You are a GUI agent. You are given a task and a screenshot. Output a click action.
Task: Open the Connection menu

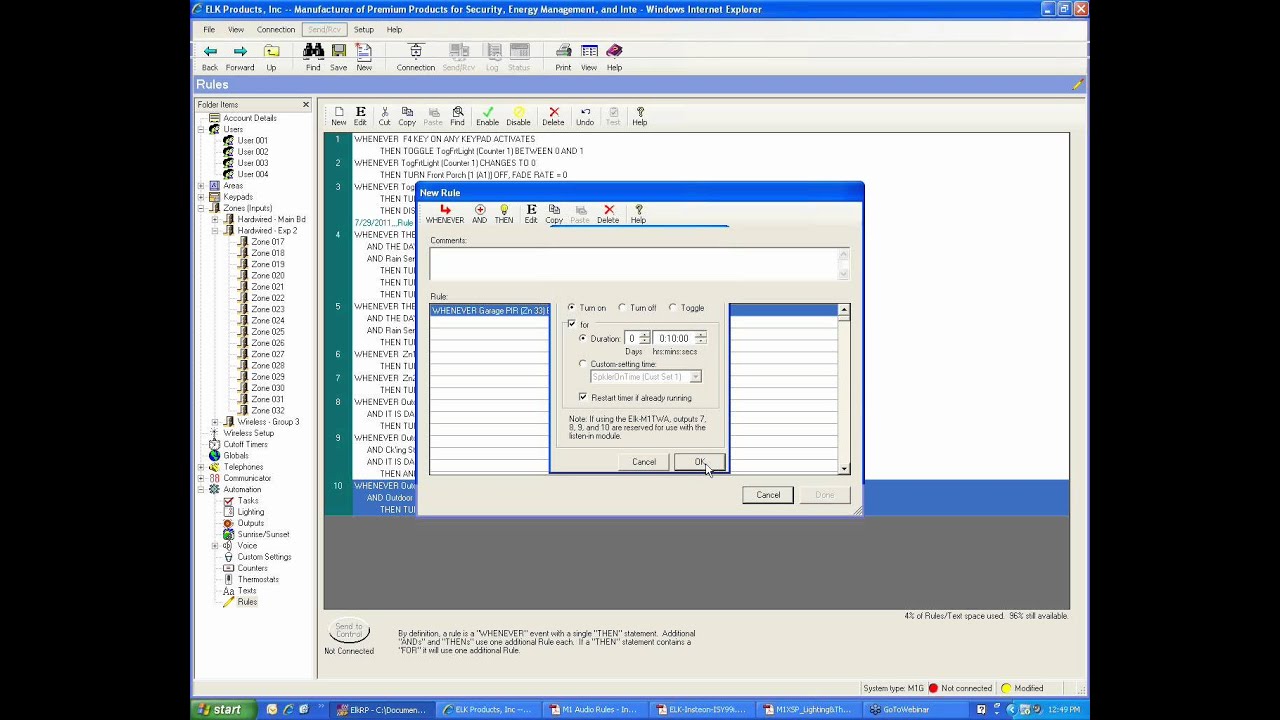[x=276, y=30]
